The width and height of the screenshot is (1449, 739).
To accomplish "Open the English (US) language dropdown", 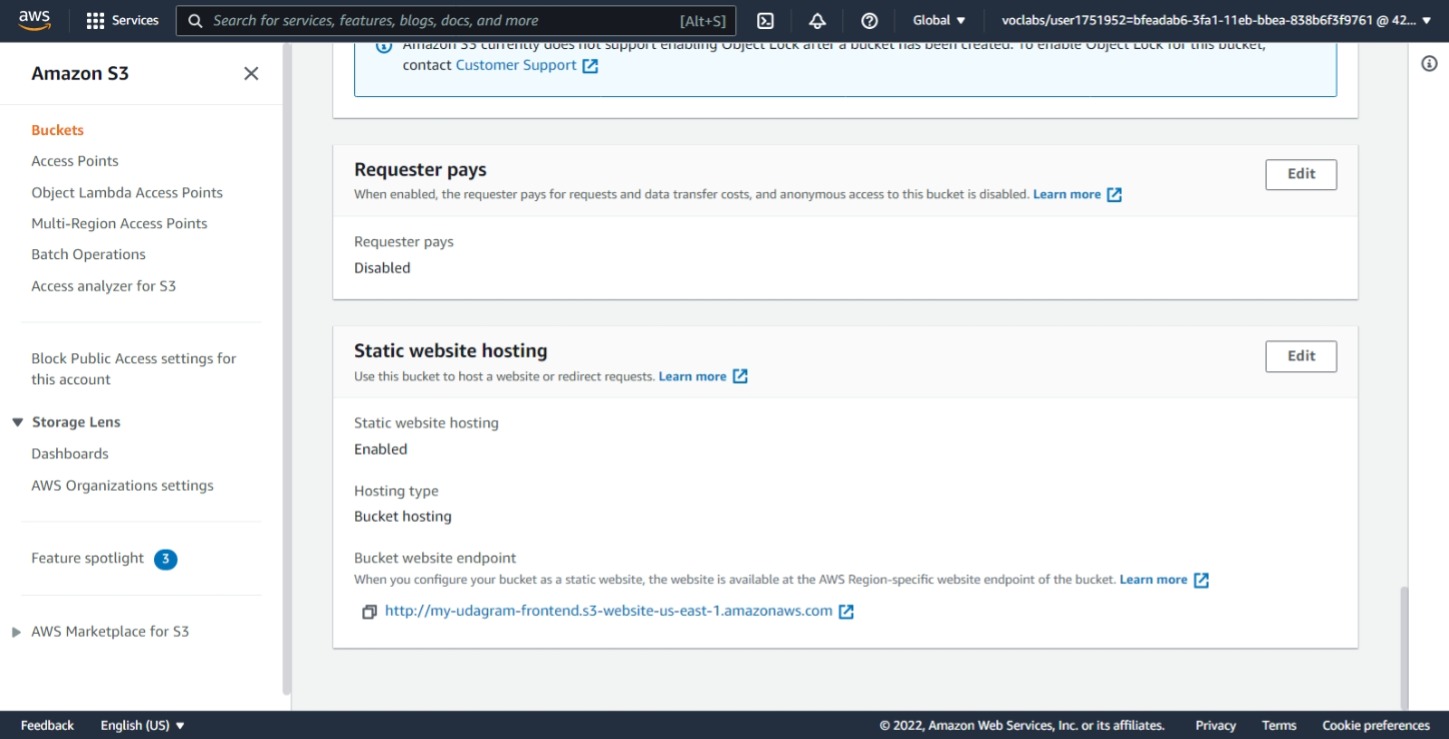I will click(143, 725).
